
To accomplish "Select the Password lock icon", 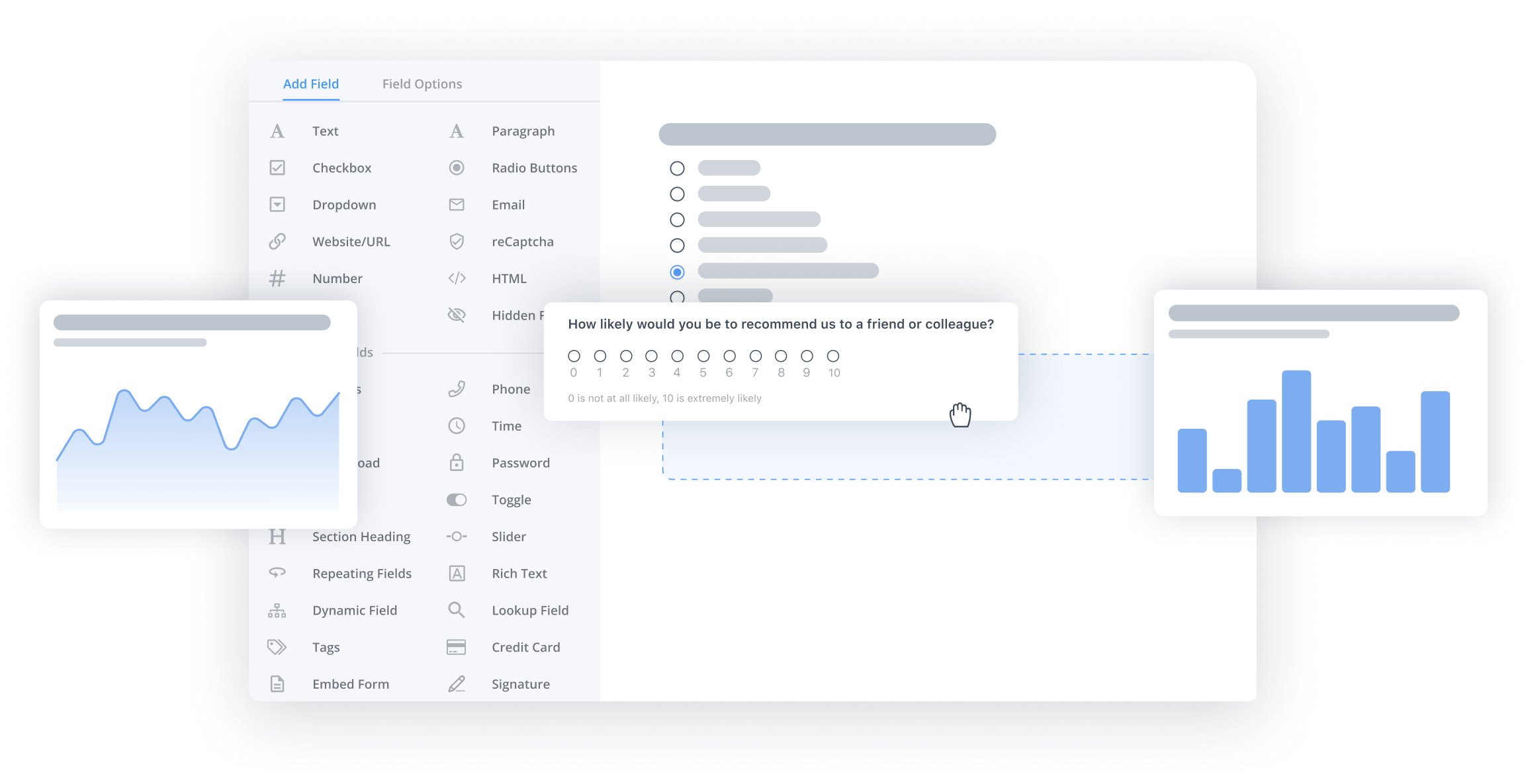I will [457, 462].
